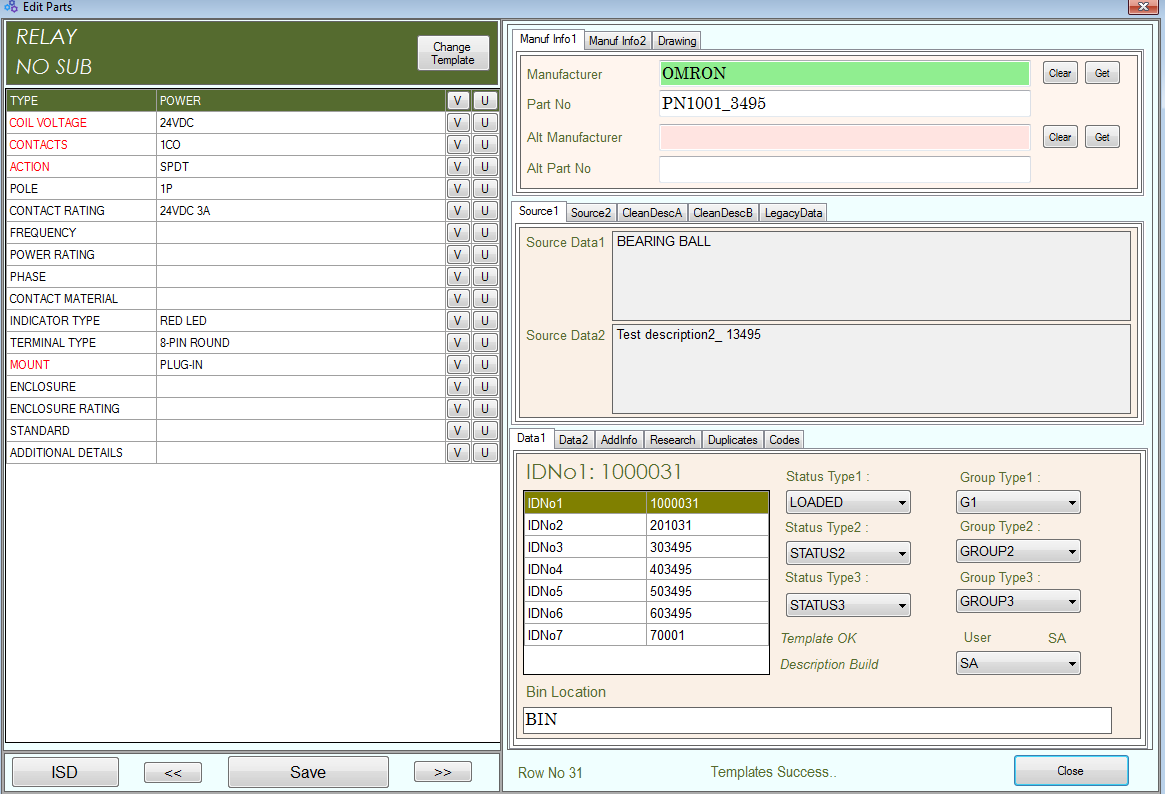This screenshot has width=1165, height=794.
Task: Go to next record with >> button
Action: pyautogui.click(x=443, y=772)
